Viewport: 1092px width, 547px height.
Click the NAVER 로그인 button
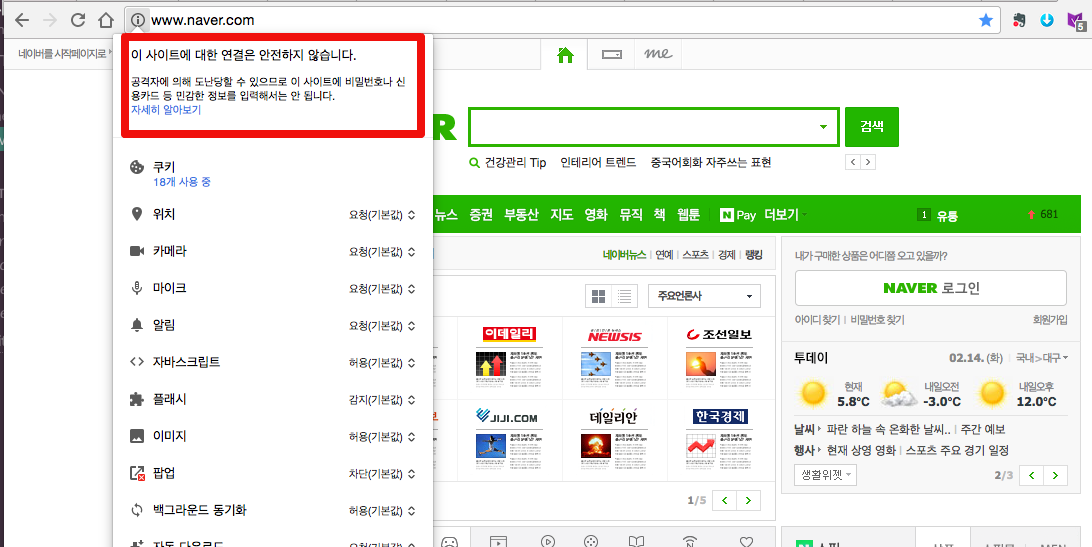(931, 288)
